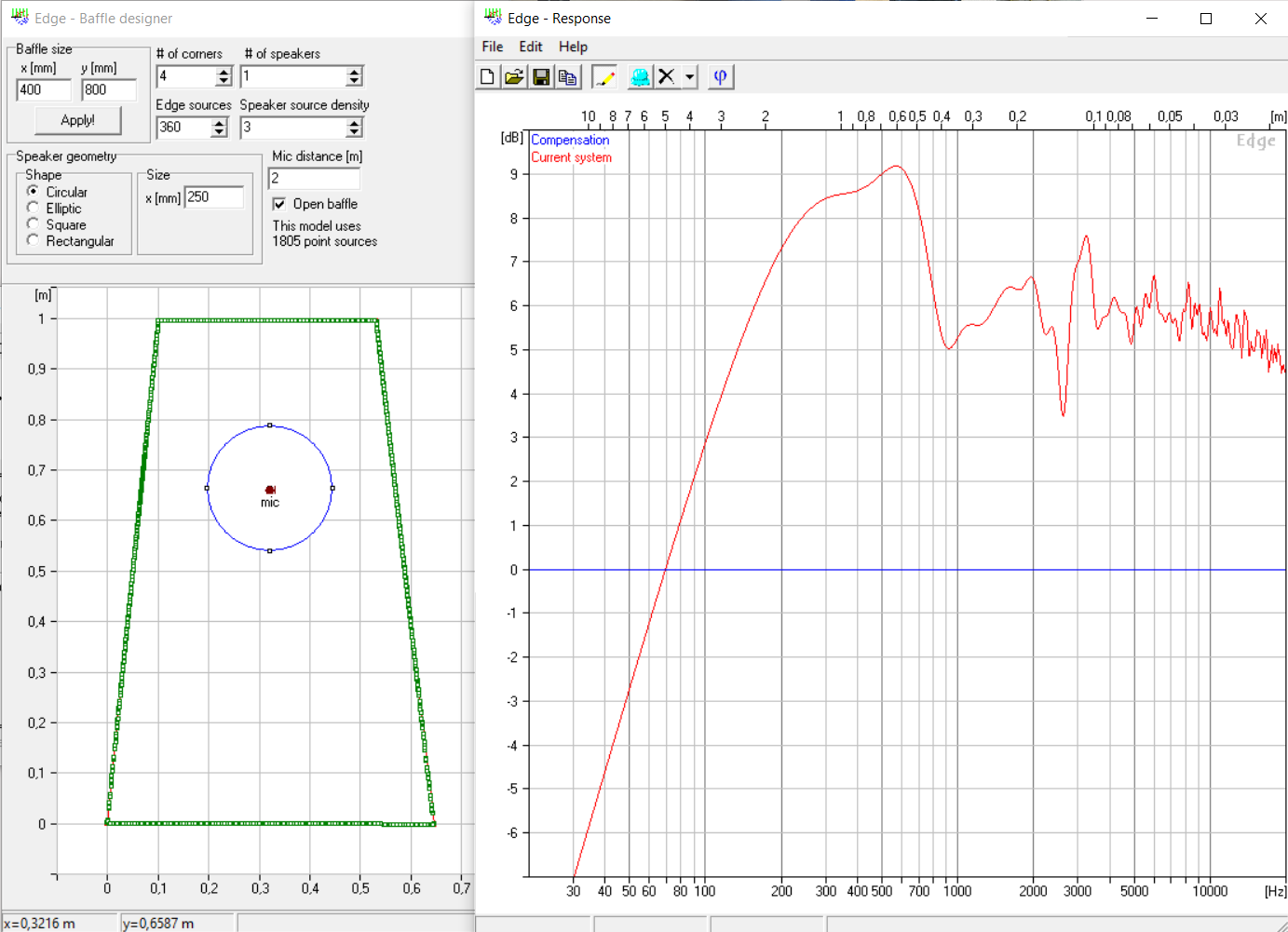The image size is (1288, 932).
Task: Click the # of corners field
Action: (185, 76)
